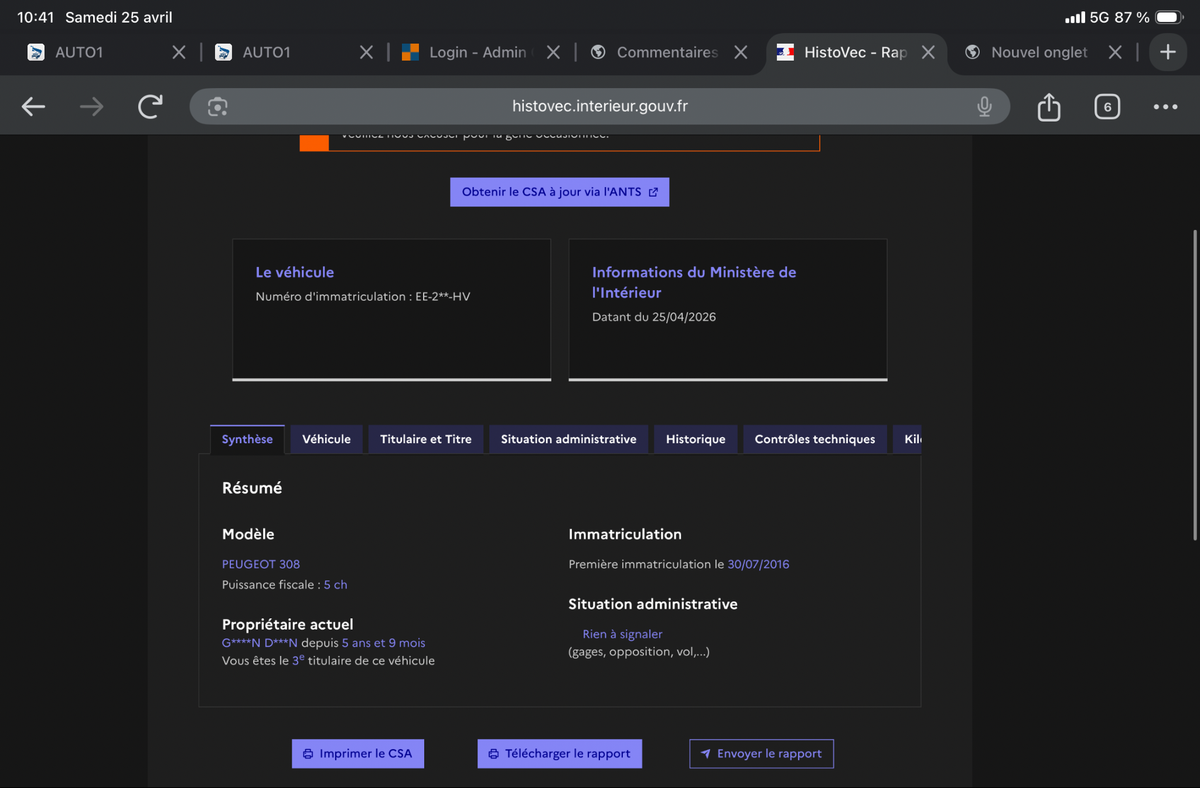
Task: Close the HistoVec tab
Action: point(928,52)
